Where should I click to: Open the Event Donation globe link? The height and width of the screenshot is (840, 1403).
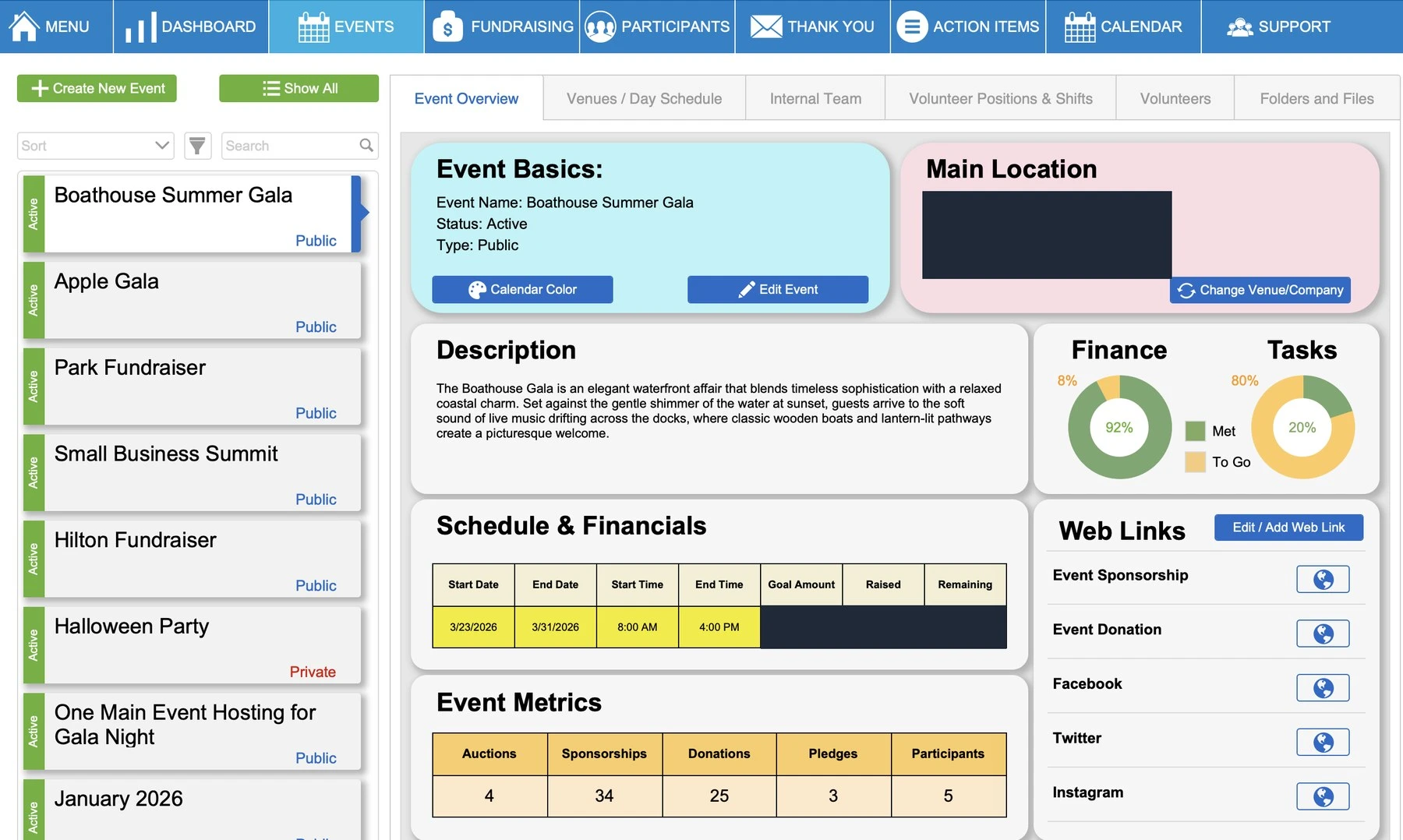tap(1323, 634)
